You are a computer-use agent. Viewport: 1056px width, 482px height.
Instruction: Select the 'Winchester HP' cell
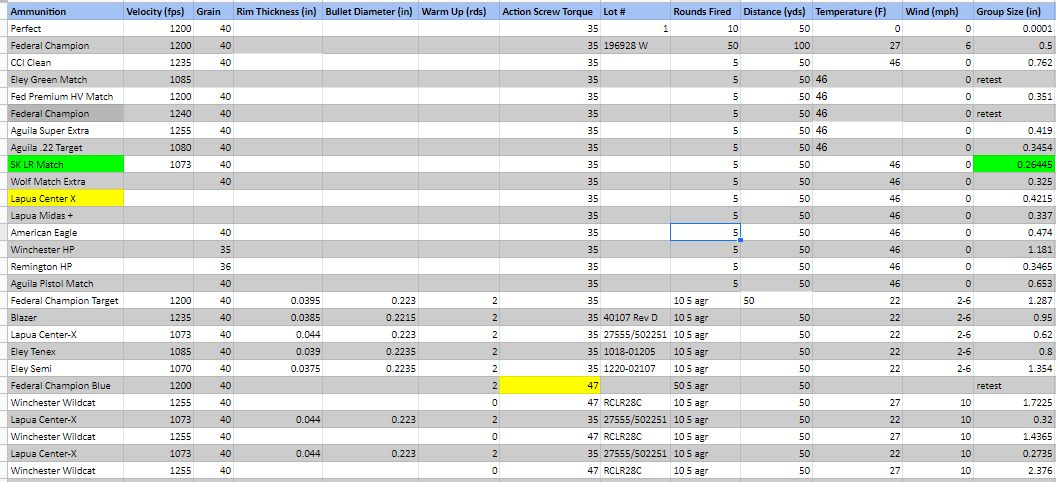[67, 249]
